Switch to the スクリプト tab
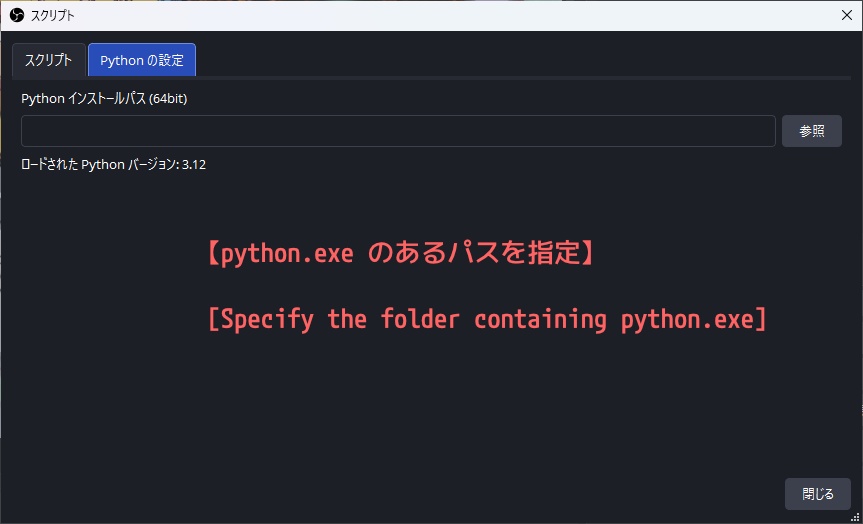 tap(48, 60)
